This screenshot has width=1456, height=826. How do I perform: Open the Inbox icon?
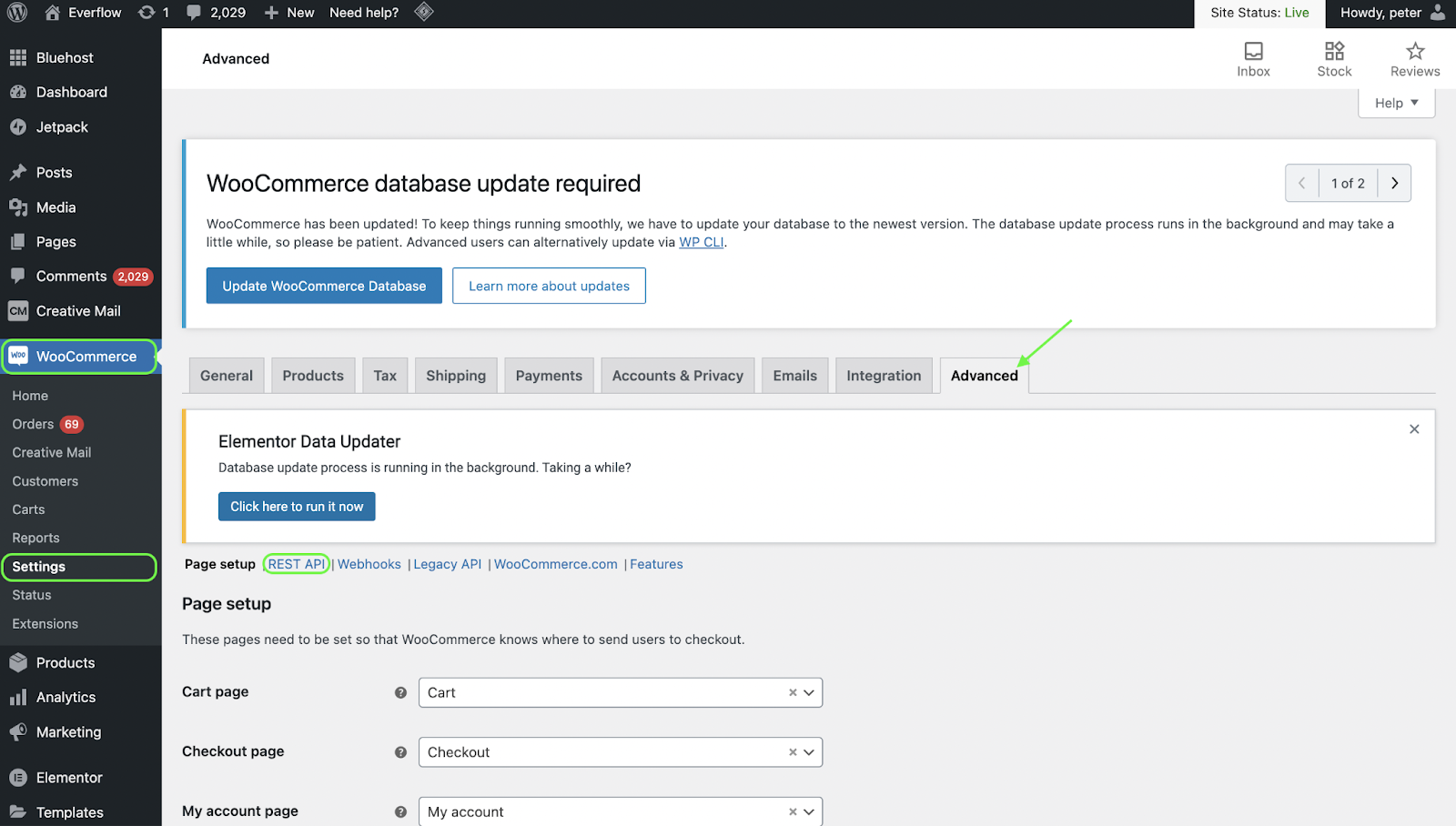[x=1254, y=51]
